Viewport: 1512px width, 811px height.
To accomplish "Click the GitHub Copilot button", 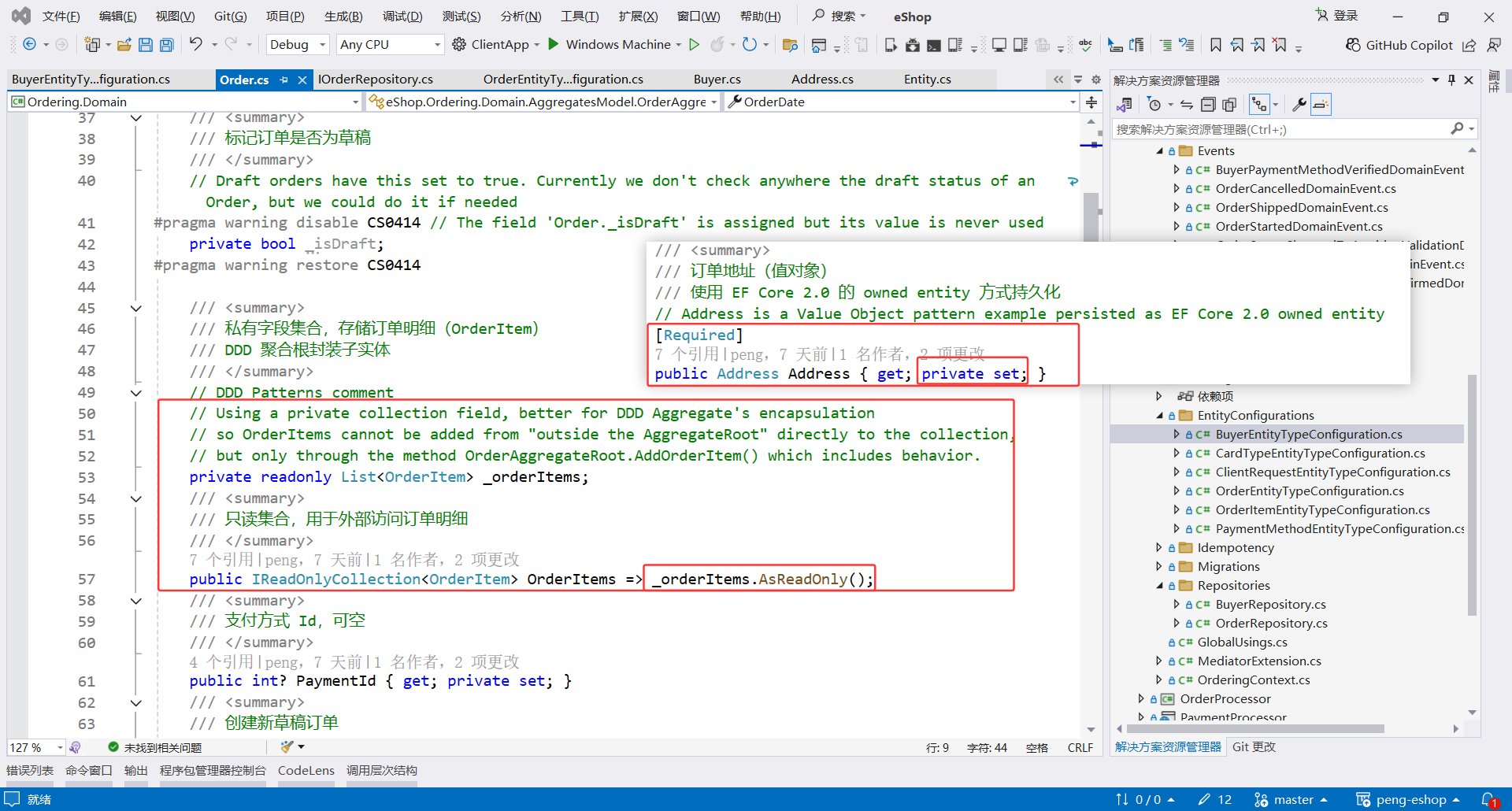I will [1399, 45].
